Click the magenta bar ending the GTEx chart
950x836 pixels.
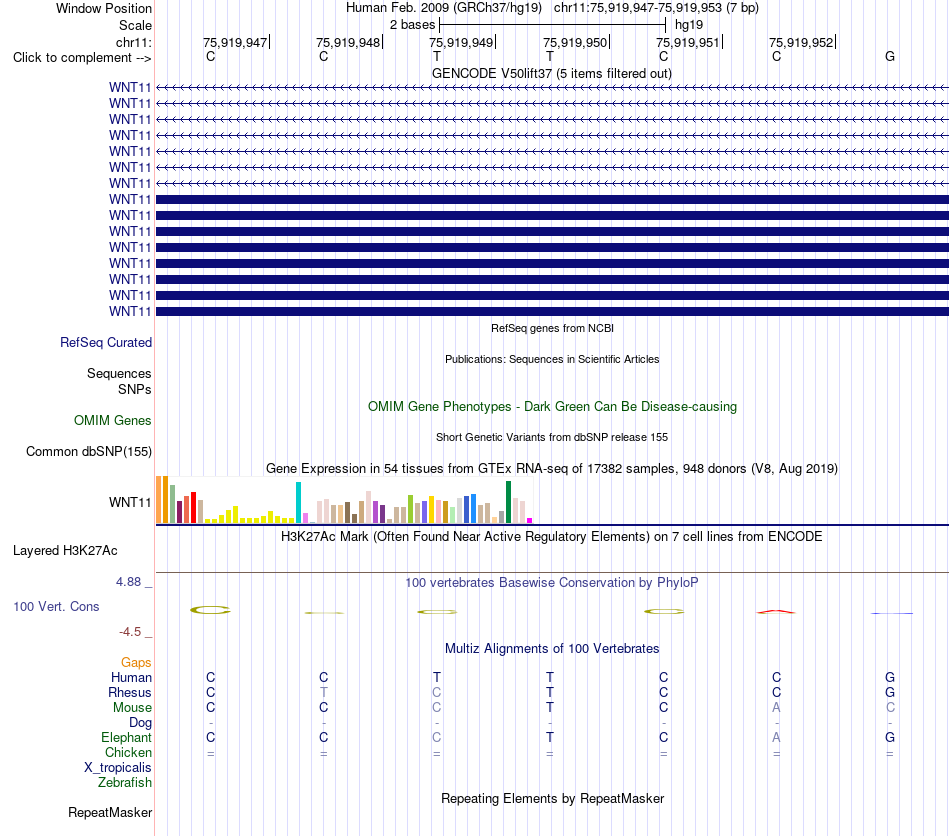530,520
